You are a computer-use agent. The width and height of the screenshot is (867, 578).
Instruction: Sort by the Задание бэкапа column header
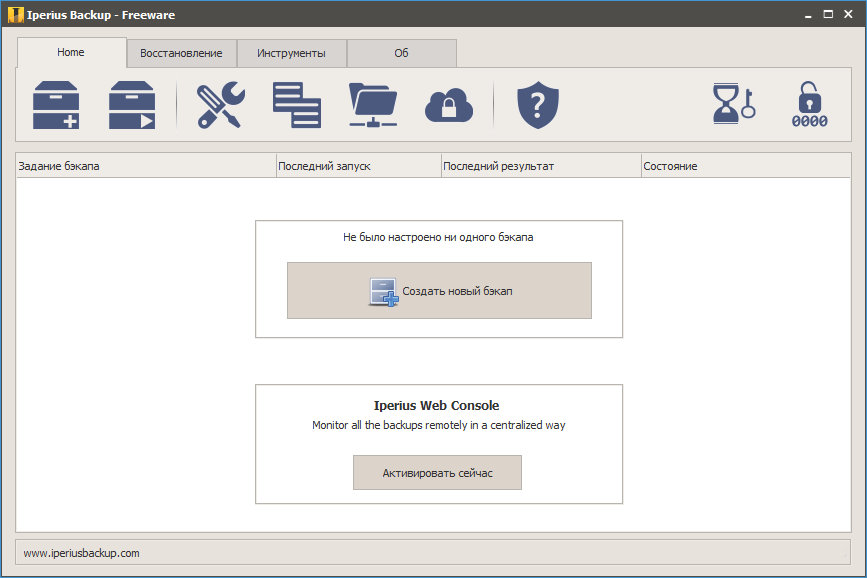tap(146, 166)
